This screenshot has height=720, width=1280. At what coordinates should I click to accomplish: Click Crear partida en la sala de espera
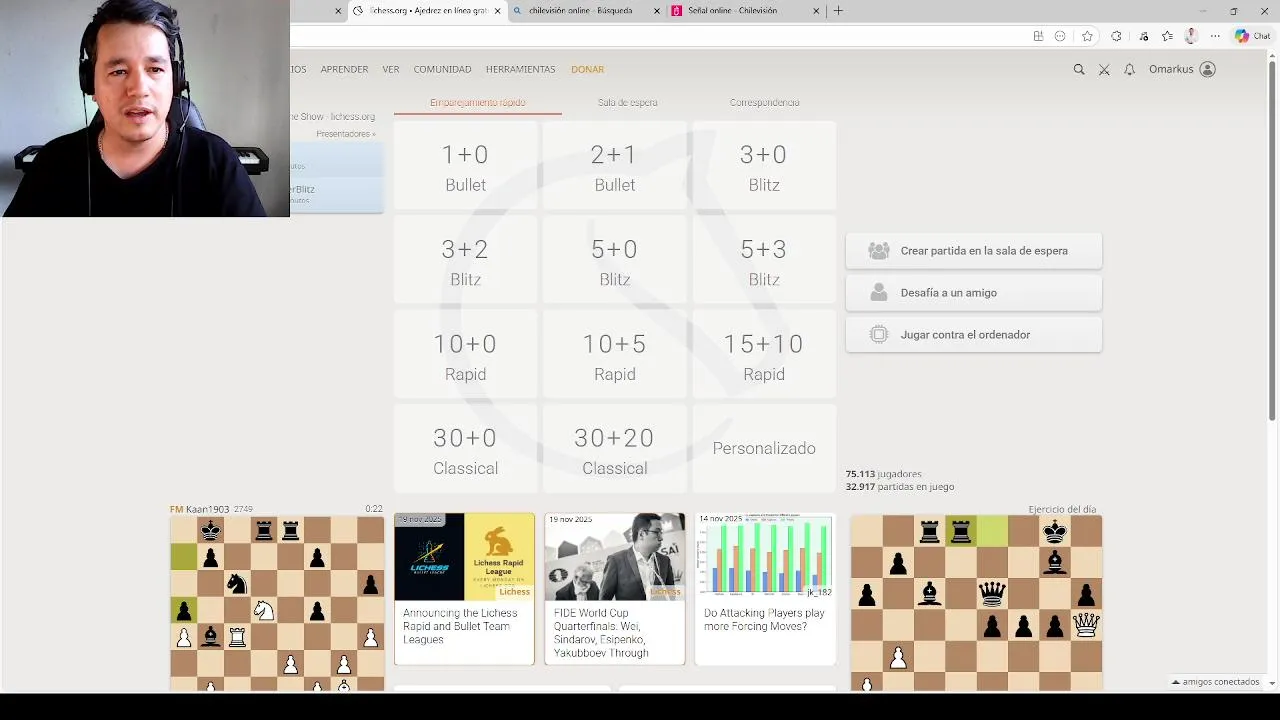(974, 251)
